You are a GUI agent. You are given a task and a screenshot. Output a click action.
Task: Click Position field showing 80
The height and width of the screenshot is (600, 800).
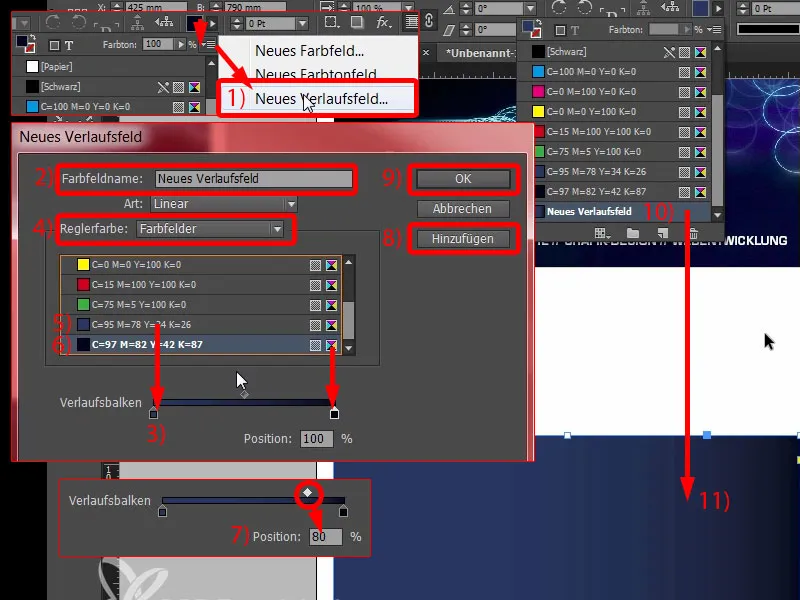coord(326,536)
